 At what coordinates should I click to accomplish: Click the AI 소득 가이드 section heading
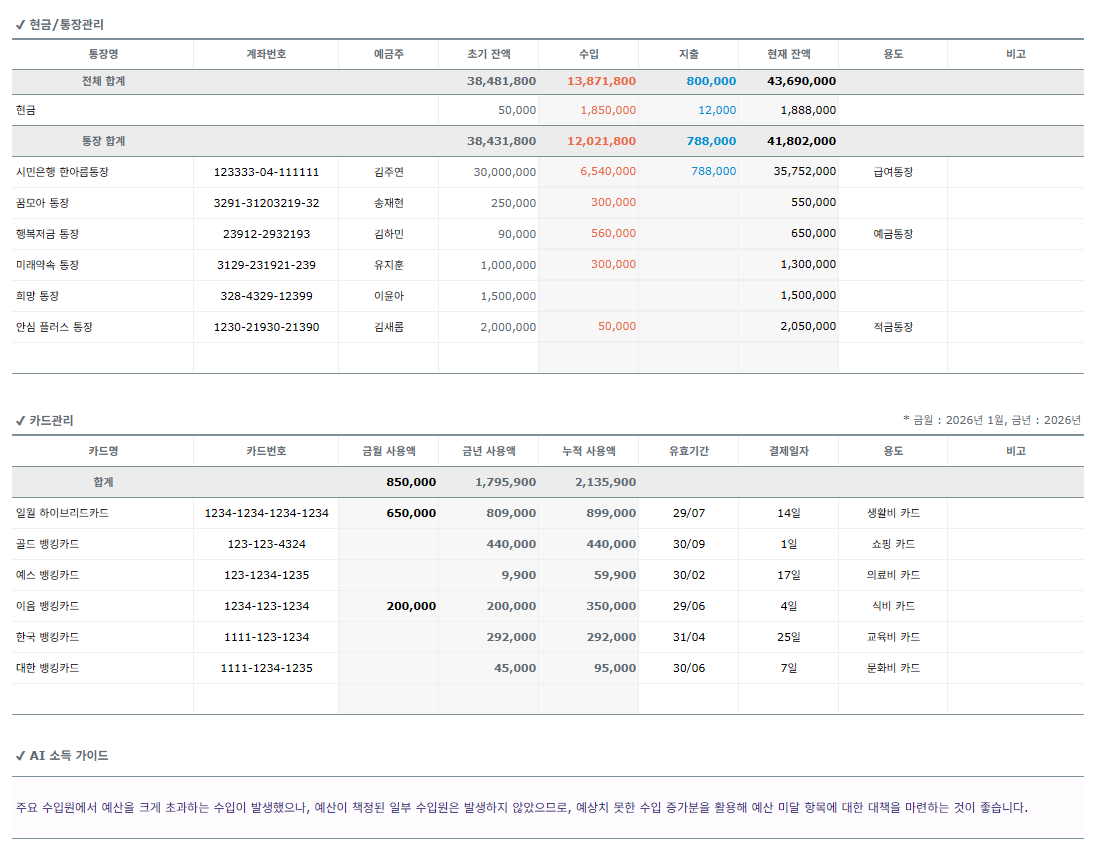tap(62, 755)
